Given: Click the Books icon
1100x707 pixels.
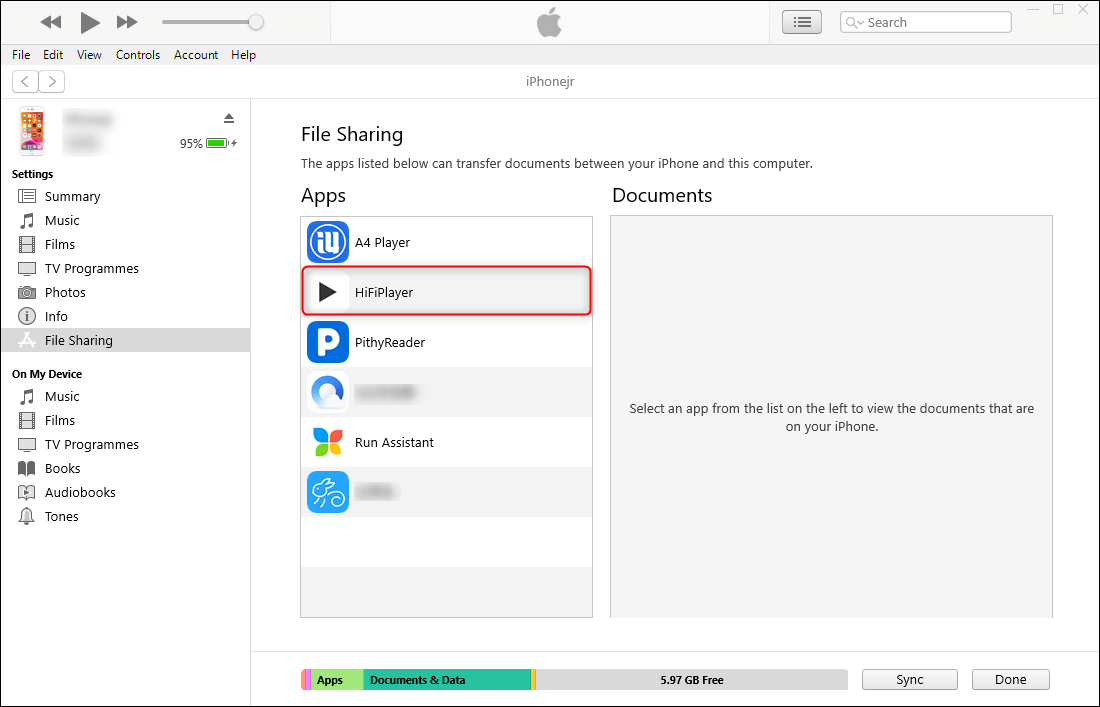Looking at the screenshot, I should 27,469.
